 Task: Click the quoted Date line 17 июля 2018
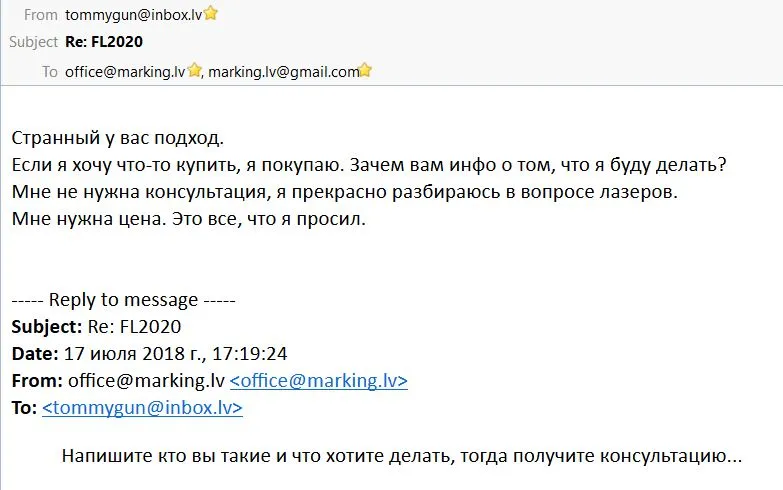click(x=149, y=354)
